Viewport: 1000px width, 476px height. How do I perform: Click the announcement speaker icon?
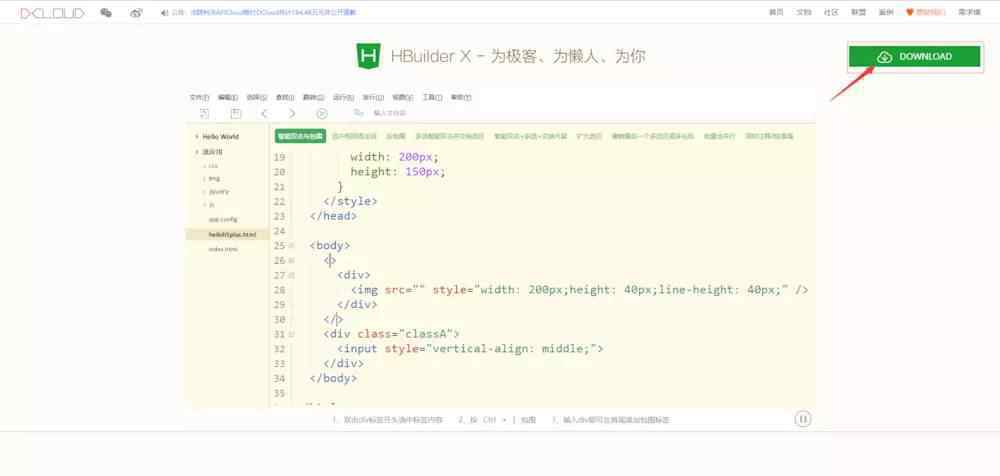click(165, 13)
